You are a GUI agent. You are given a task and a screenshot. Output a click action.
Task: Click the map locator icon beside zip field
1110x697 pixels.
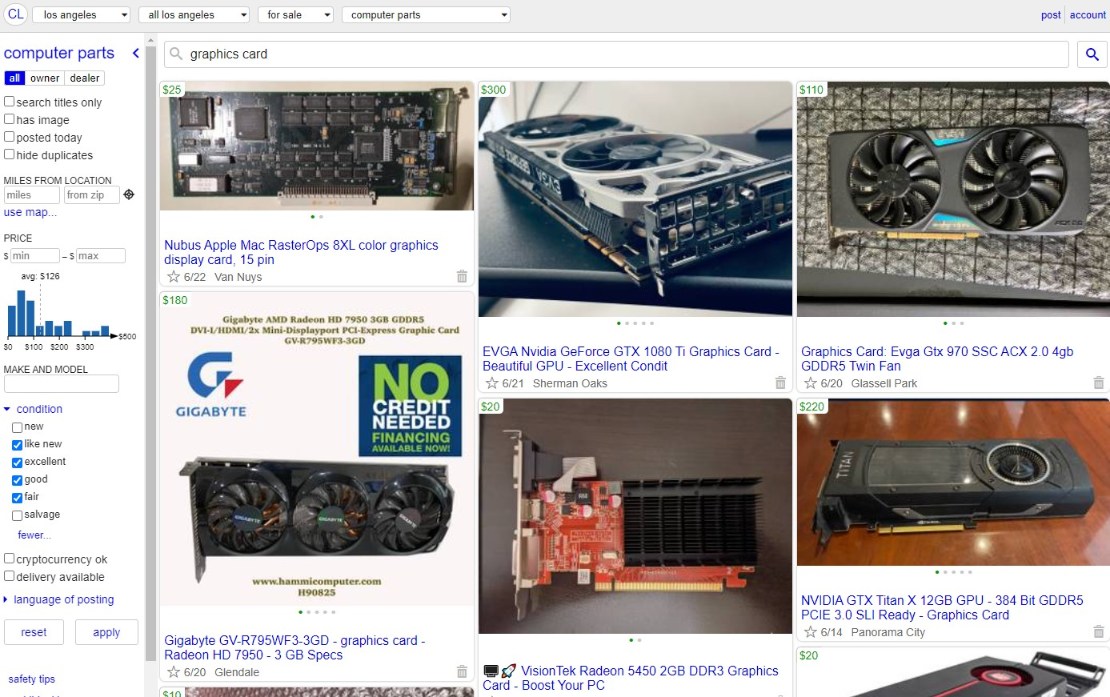(128, 195)
